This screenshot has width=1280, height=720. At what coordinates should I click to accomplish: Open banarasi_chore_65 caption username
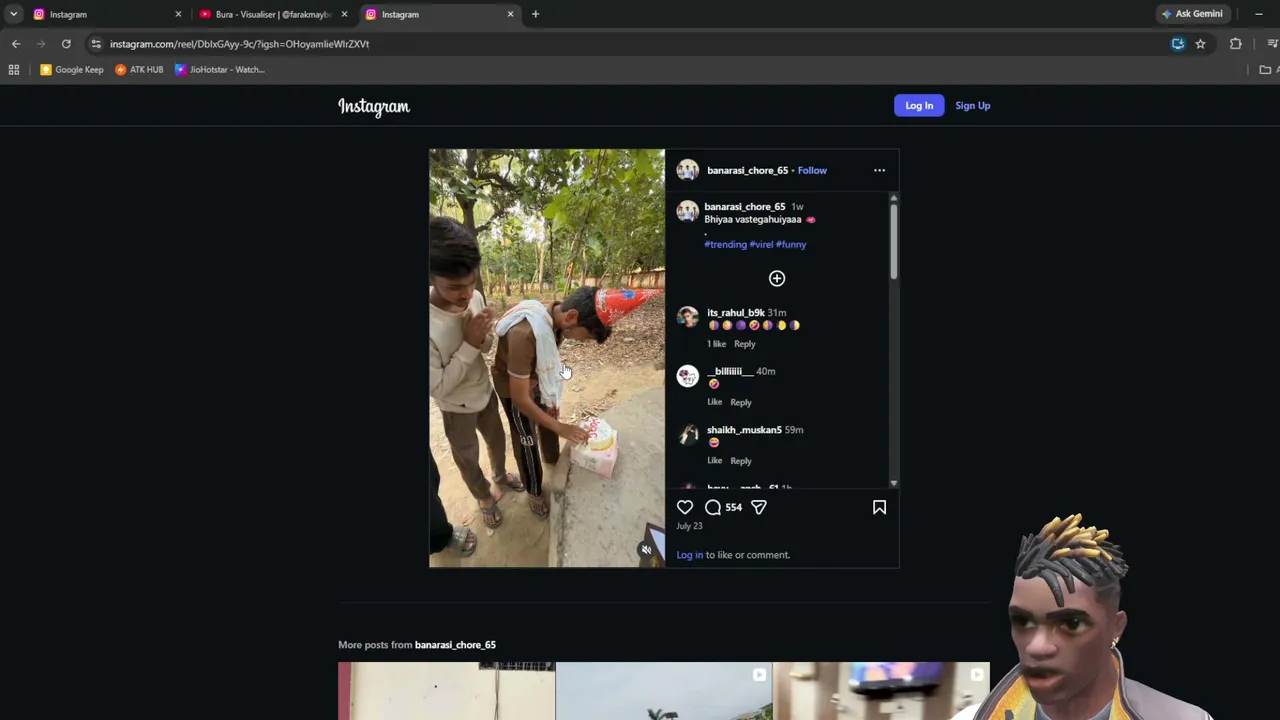pos(745,207)
